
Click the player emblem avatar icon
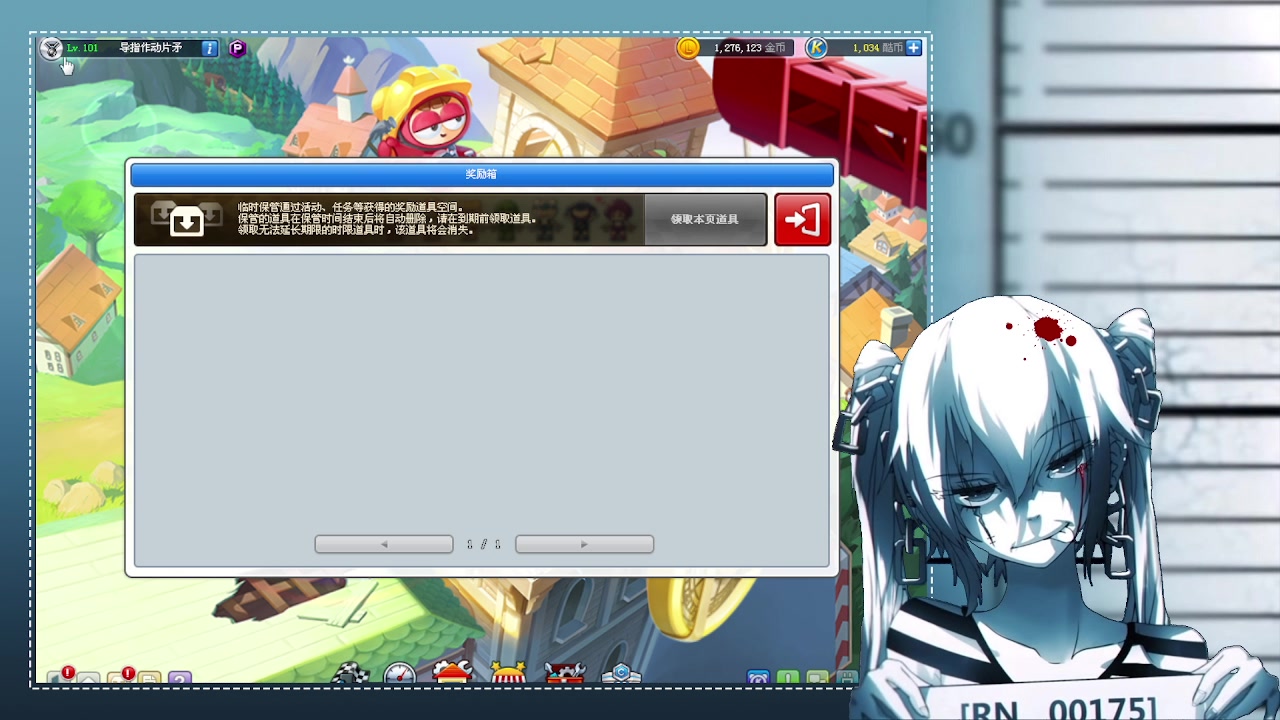coord(50,48)
